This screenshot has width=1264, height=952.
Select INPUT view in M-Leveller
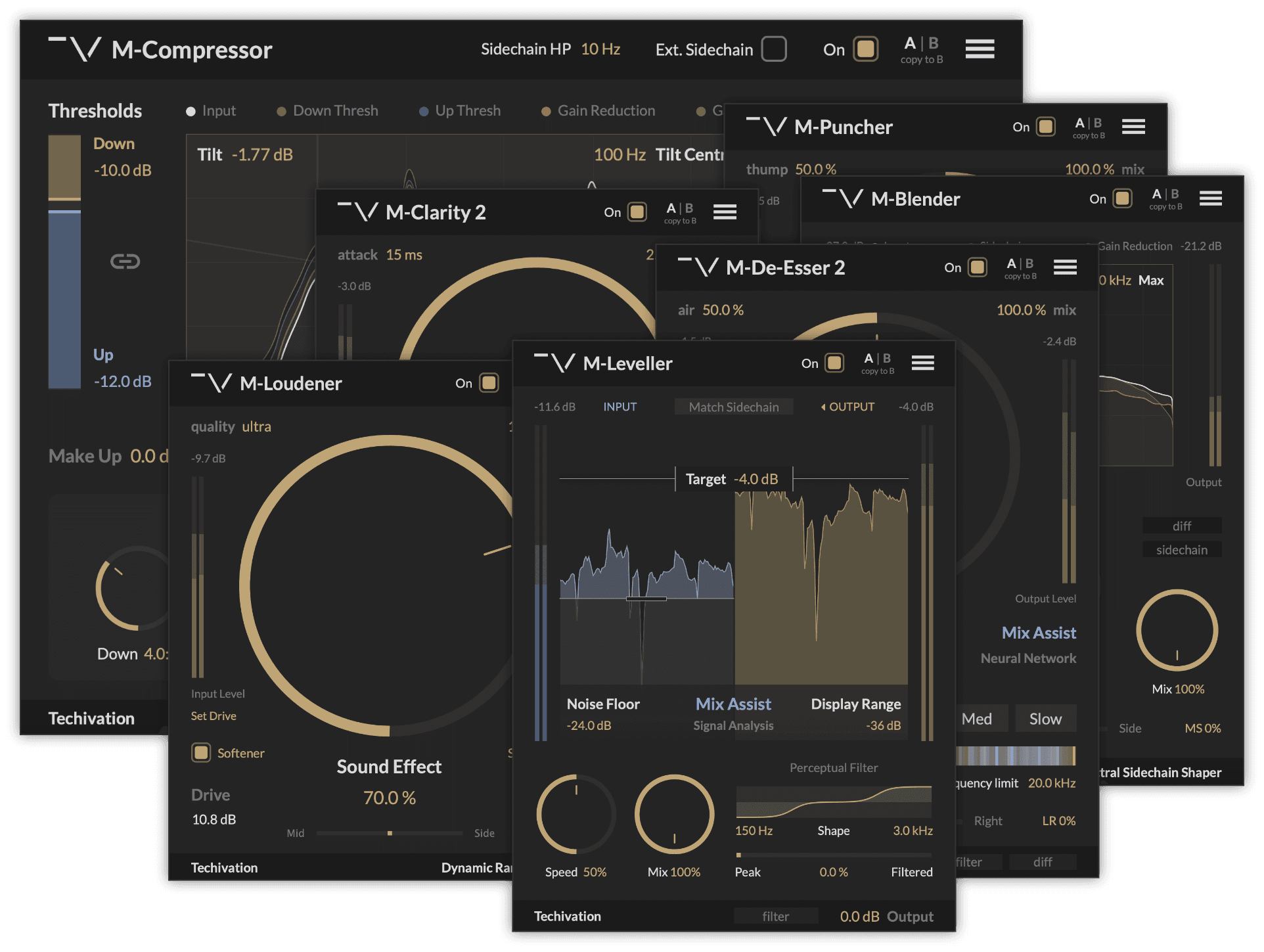[x=620, y=407]
